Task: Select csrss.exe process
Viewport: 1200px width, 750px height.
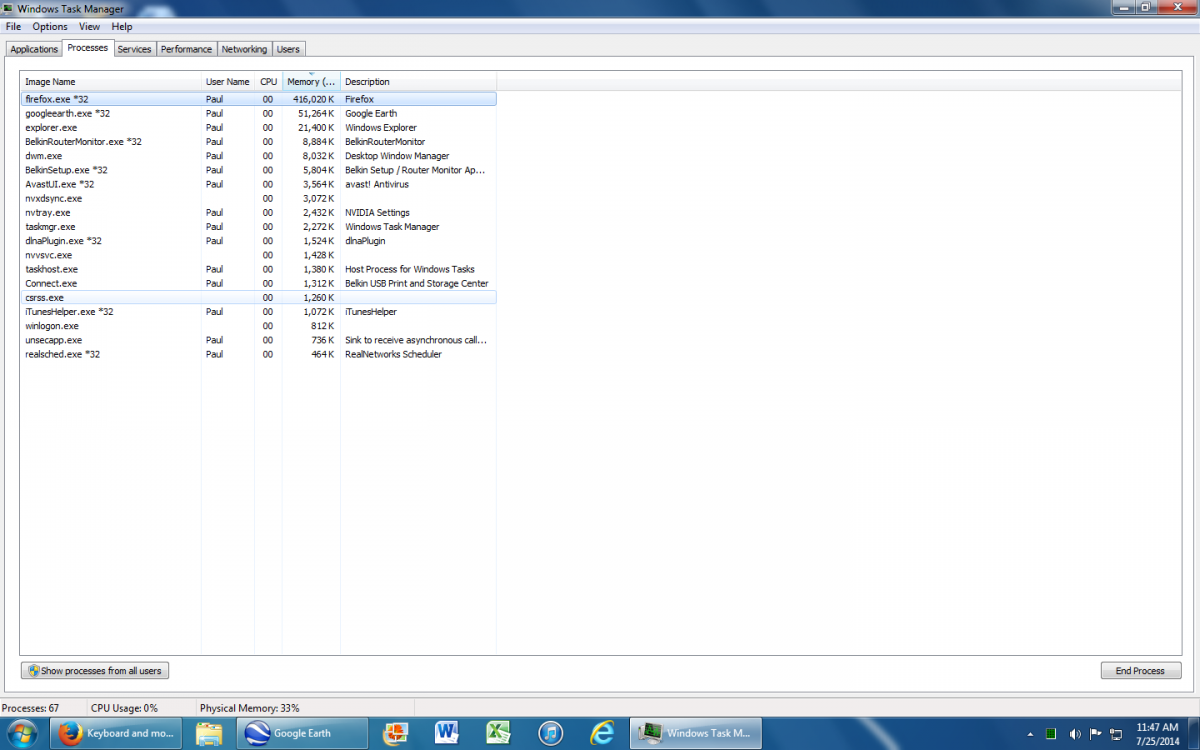Action: [258, 297]
